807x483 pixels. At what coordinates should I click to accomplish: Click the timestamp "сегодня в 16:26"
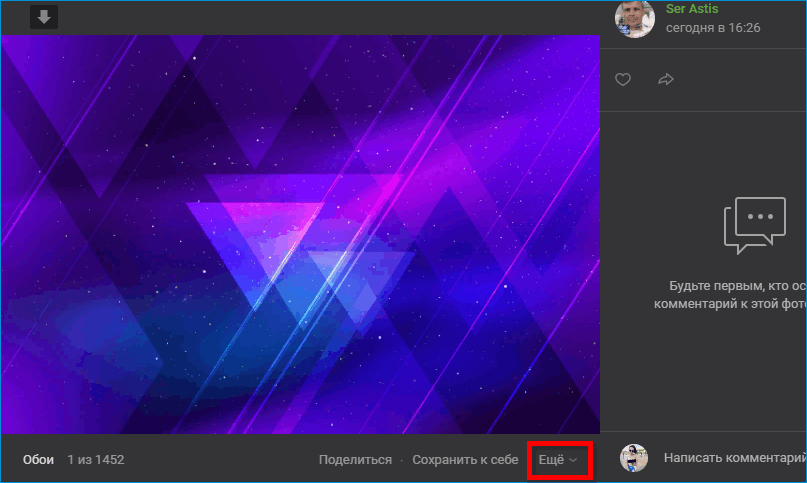713,28
